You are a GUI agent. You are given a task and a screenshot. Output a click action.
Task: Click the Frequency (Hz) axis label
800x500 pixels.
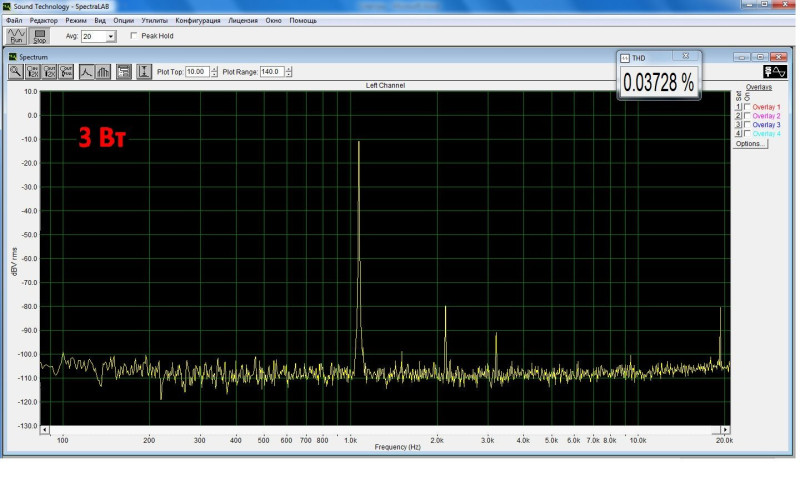pos(397,447)
